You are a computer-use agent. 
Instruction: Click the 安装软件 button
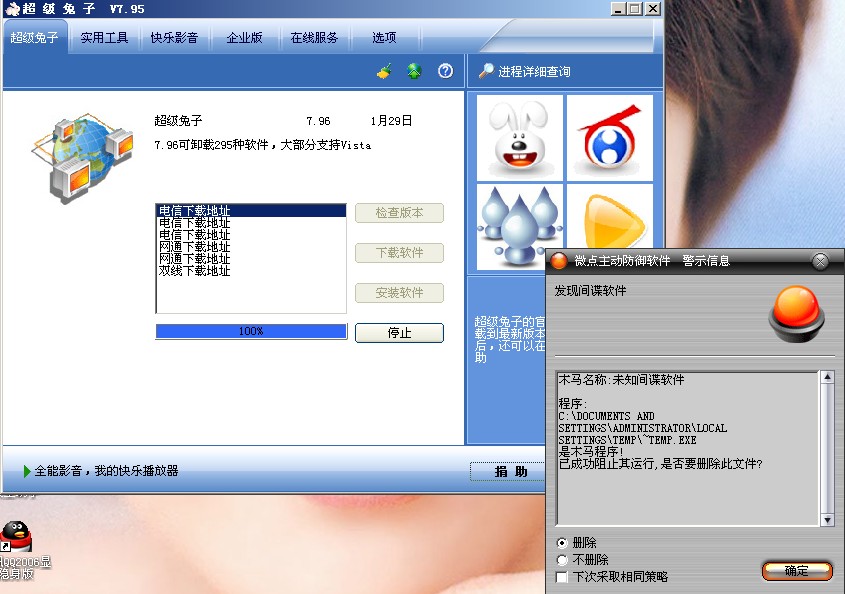click(x=399, y=293)
